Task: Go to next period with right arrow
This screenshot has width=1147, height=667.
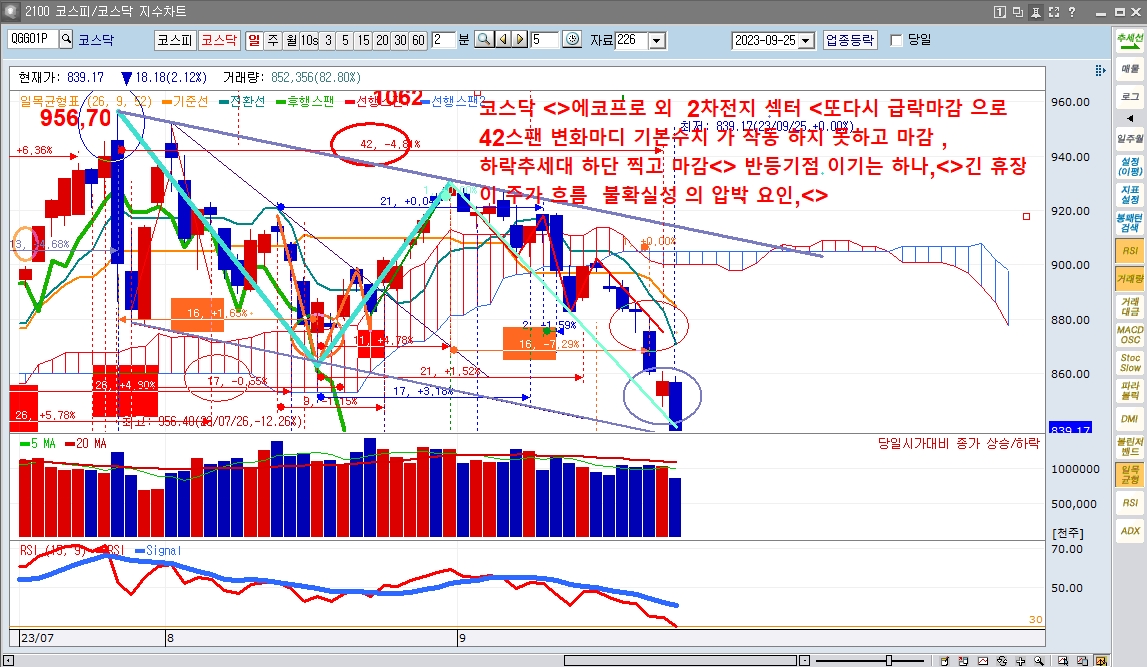Action: 520,39
